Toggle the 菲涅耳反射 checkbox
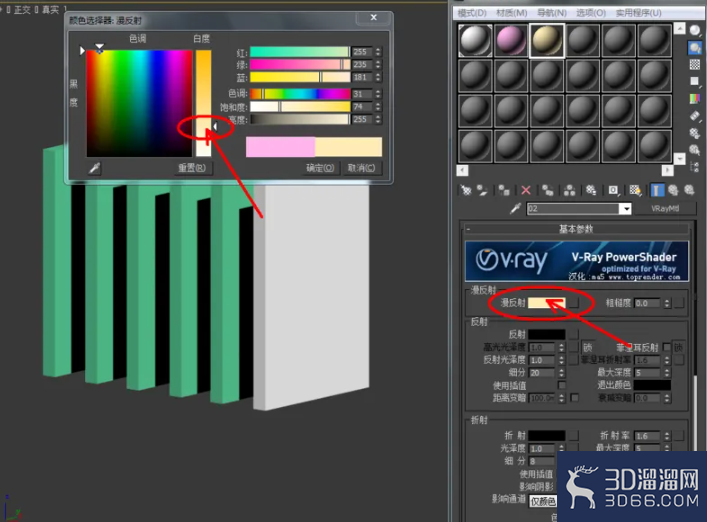The image size is (707, 522). pyautogui.click(x=667, y=347)
